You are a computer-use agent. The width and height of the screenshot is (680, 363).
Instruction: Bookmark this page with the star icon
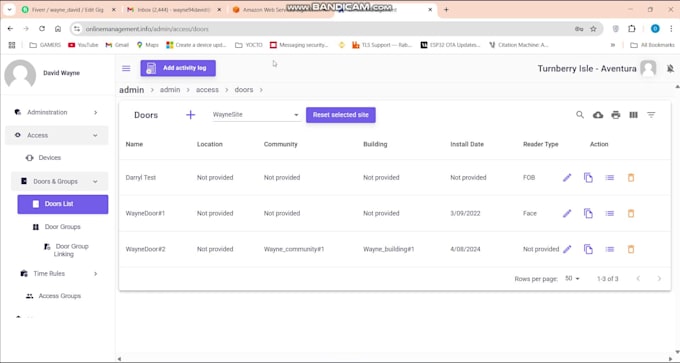[x=593, y=29]
